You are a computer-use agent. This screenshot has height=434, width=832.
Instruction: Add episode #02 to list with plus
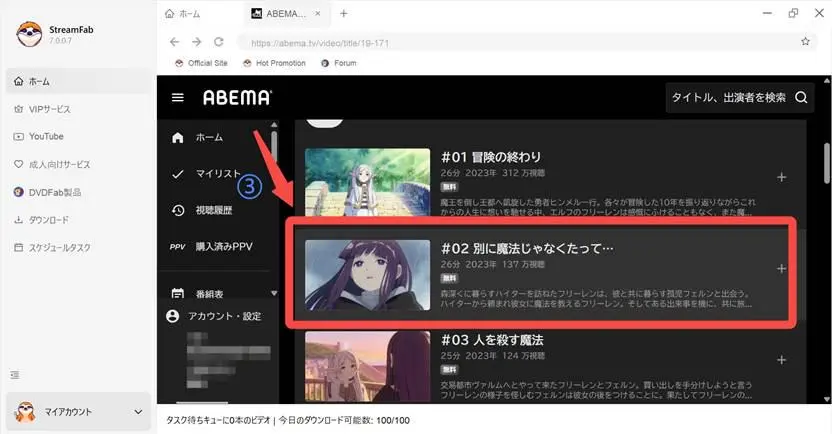point(782,269)
